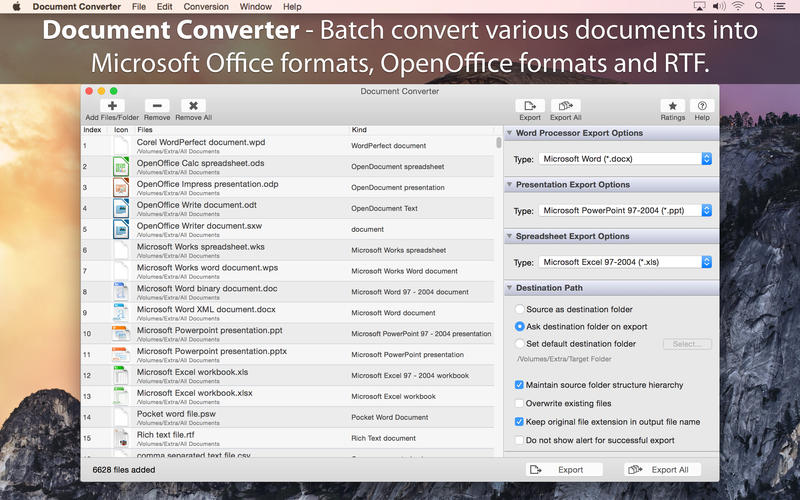Collapse the Destination Path section
The width and height of the screenshot is (800, 500).
click(x=509, y=288)
